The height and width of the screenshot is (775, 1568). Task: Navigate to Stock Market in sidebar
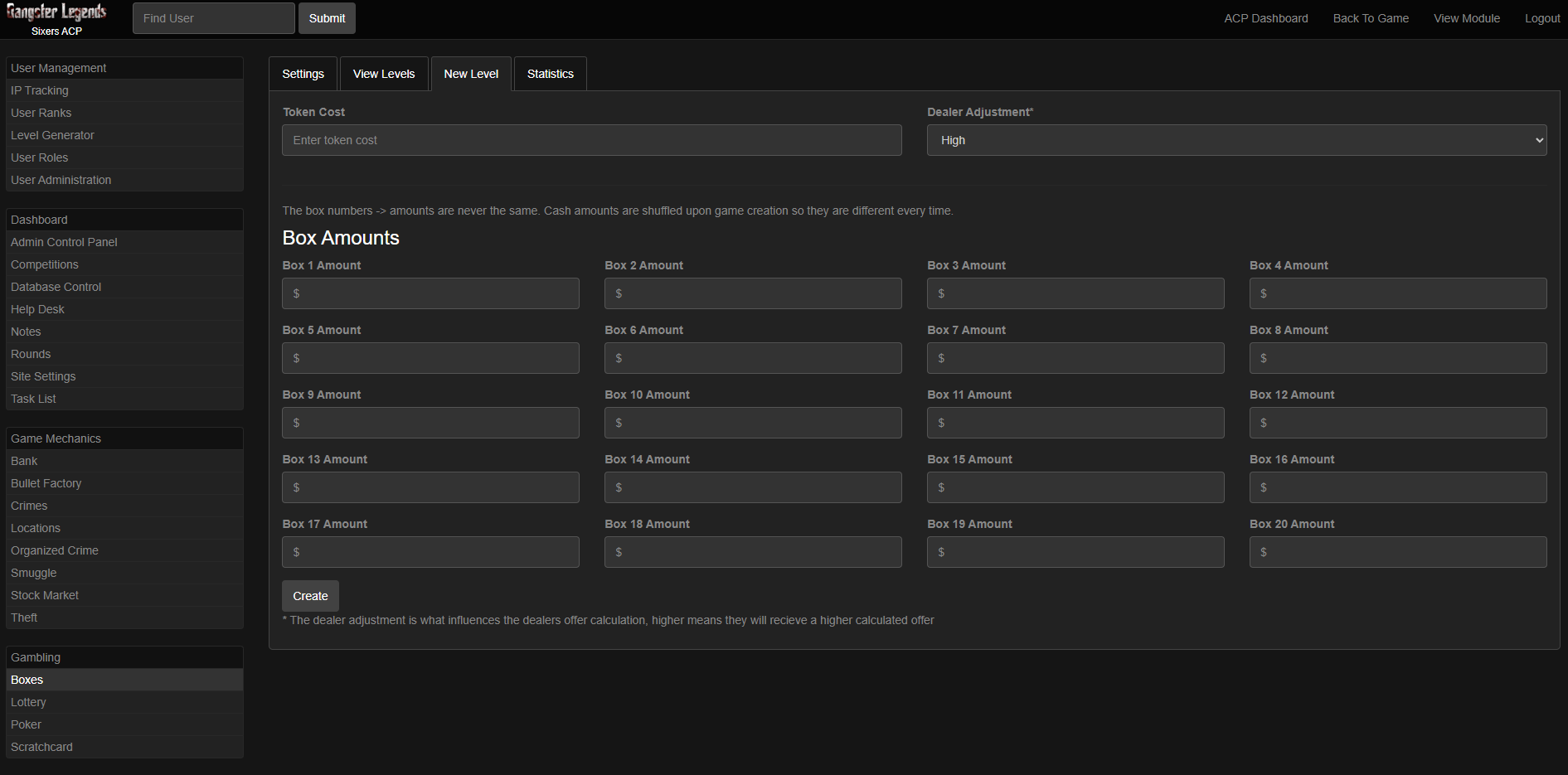click(x=45, y=595)
